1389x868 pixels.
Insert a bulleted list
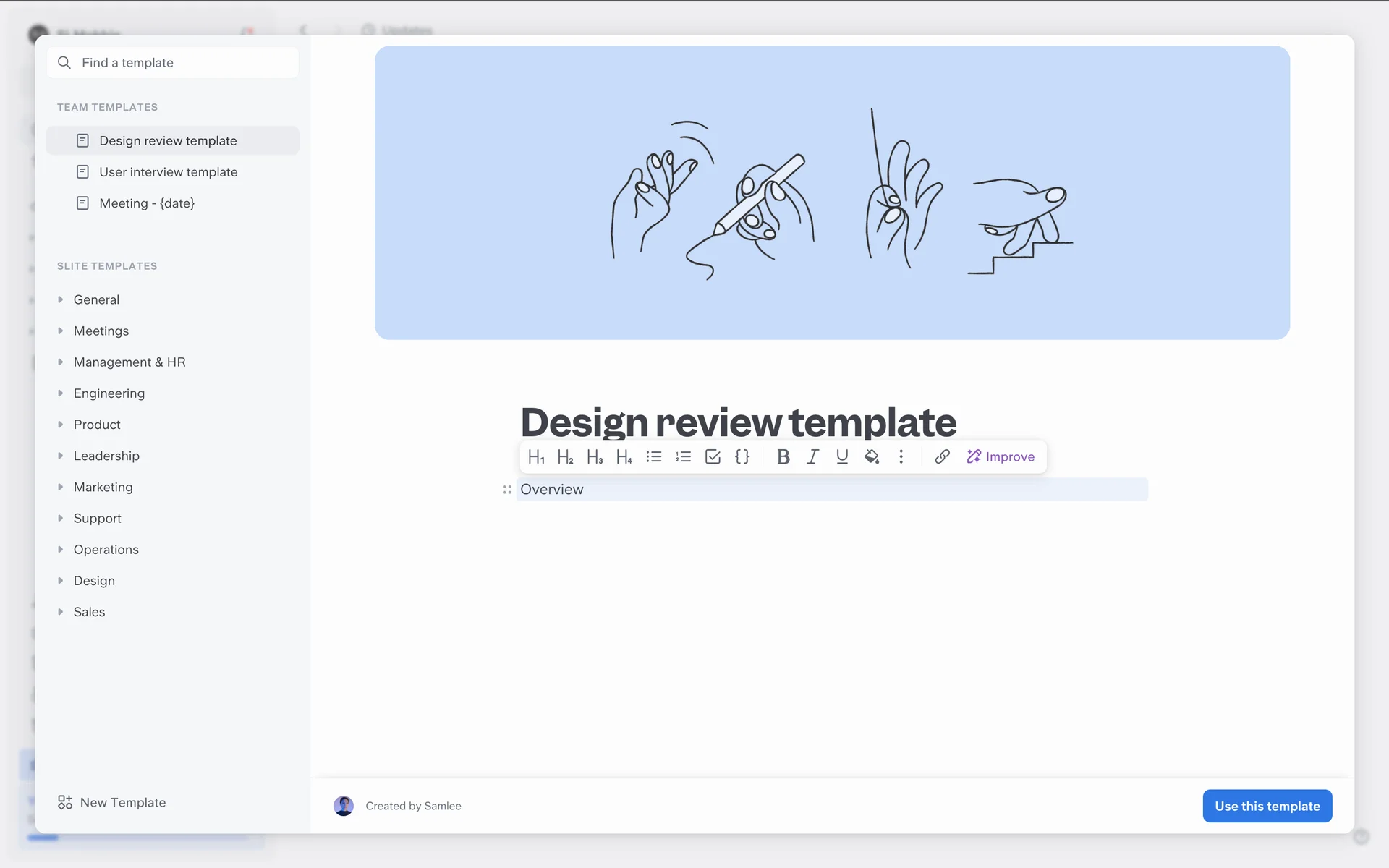(x=654, y=456)
